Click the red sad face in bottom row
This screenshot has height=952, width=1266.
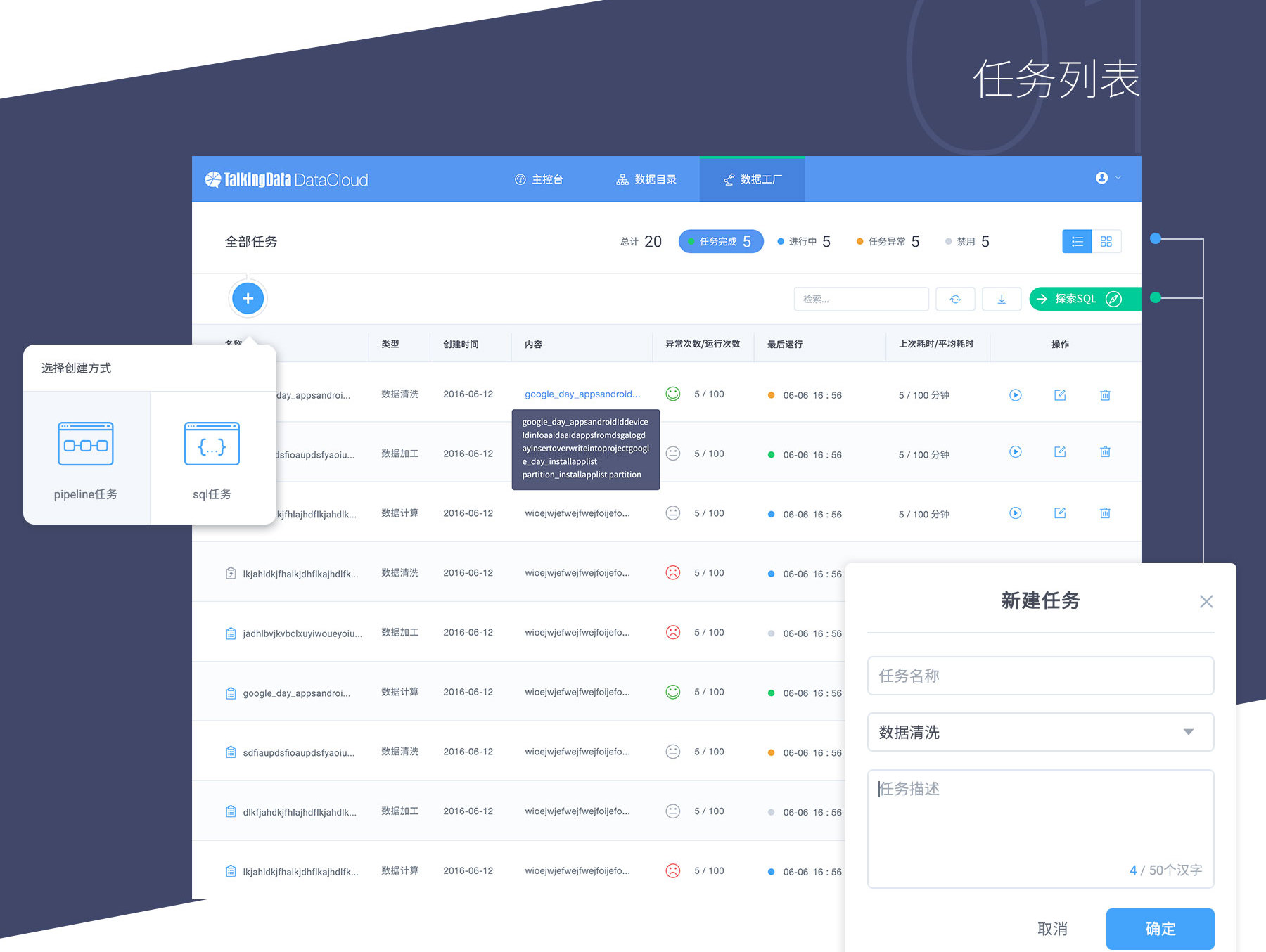pyautogui.click(x=673, y=870)
